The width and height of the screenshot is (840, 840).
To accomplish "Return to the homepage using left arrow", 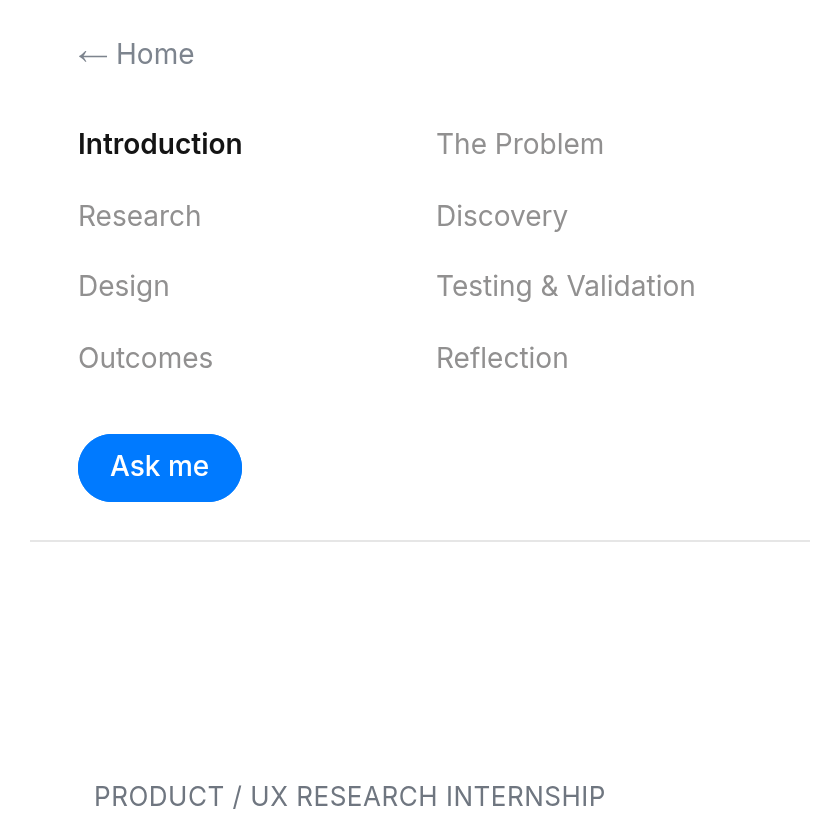I will 93,56.
